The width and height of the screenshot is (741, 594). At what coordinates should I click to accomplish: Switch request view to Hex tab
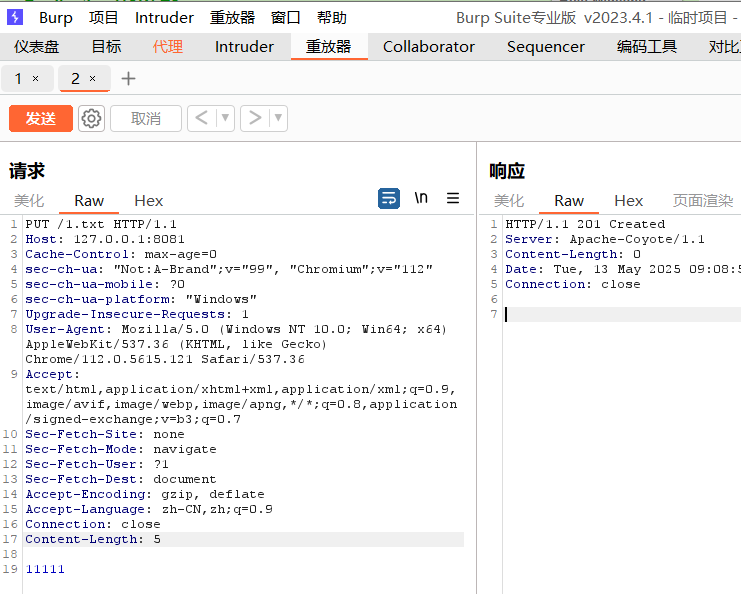148,201
